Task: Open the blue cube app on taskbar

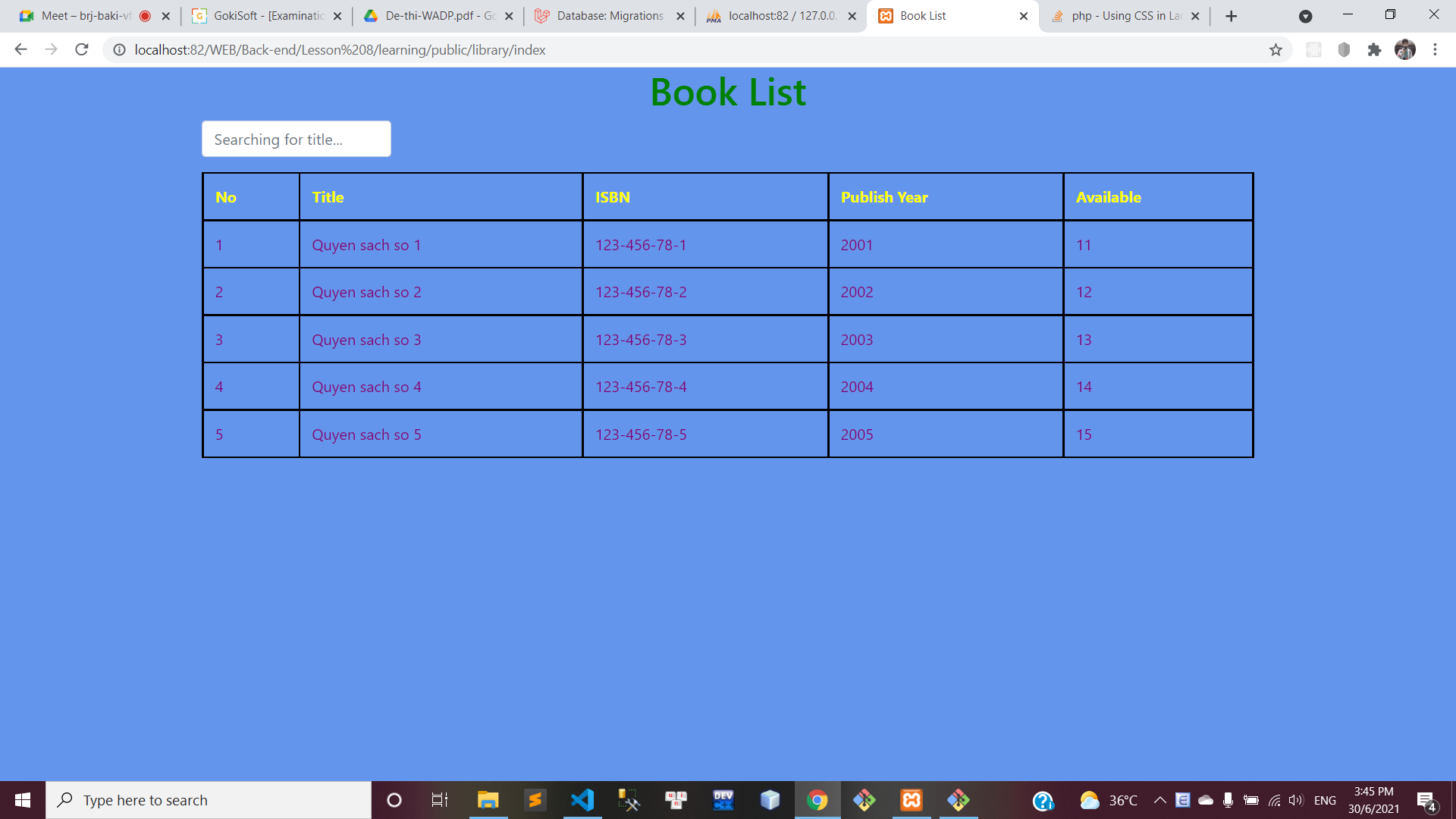Action: pos(770,800)
